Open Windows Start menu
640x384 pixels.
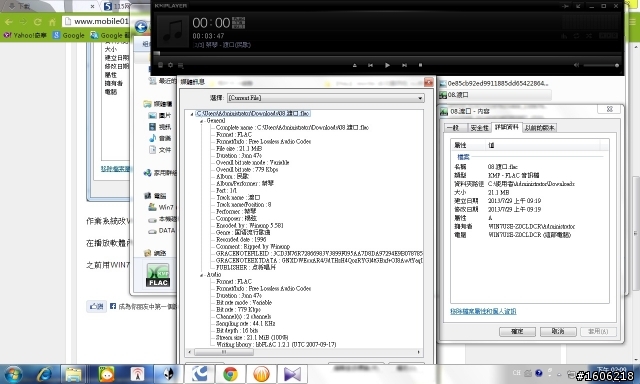13,374
